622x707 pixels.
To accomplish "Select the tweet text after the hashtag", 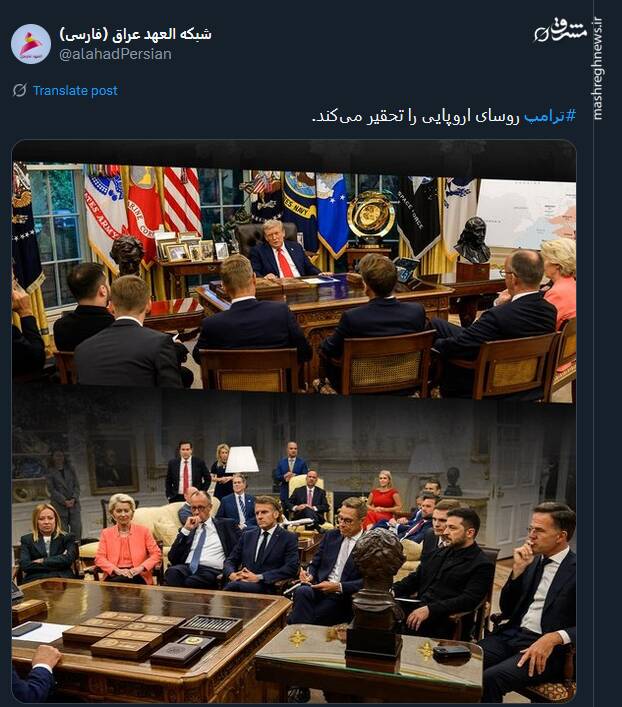I will coord(416,116).
